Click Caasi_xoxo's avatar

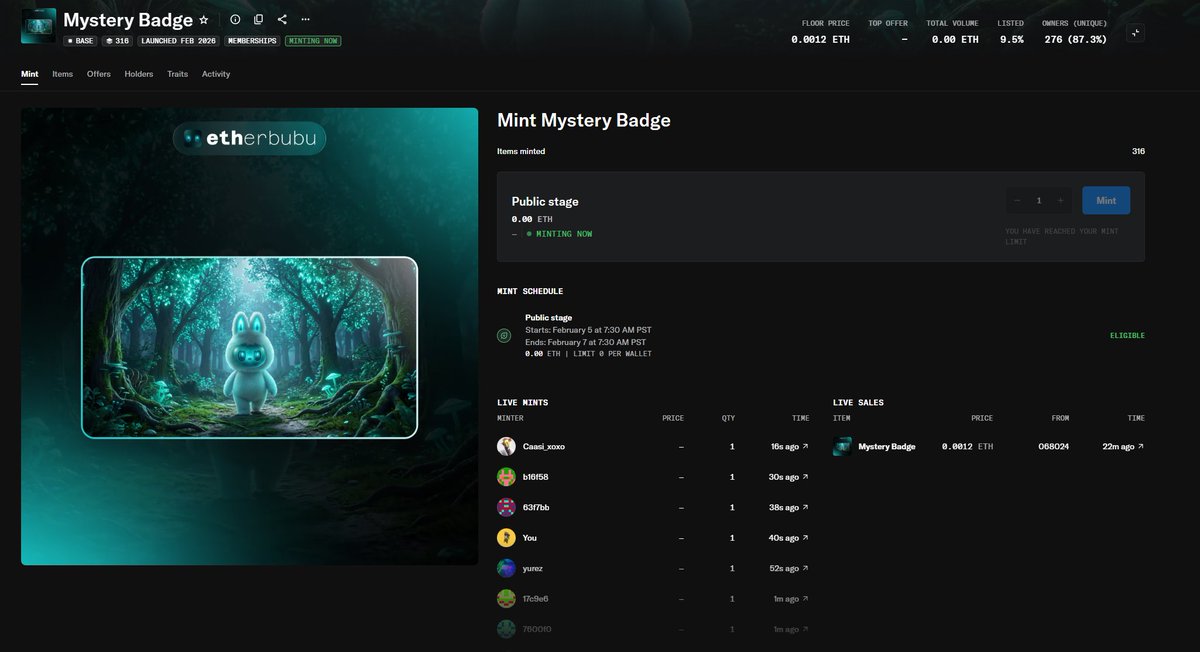(x=506, y=446)
